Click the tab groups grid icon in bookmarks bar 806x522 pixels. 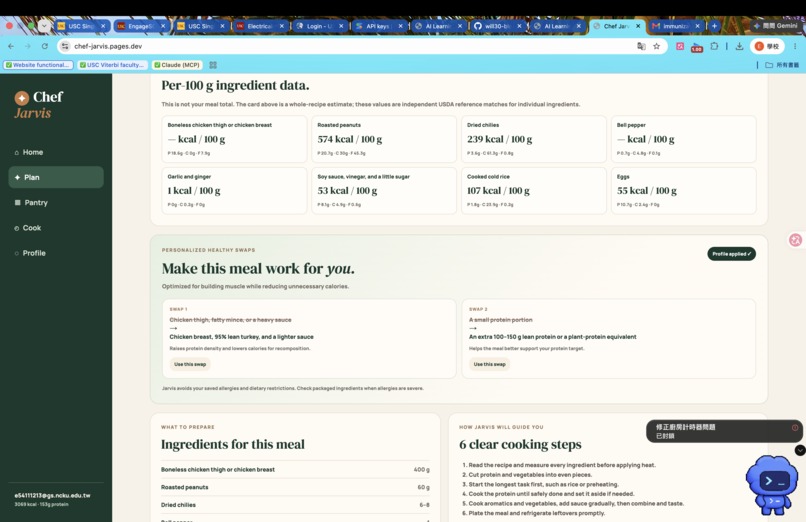(213, 65)
